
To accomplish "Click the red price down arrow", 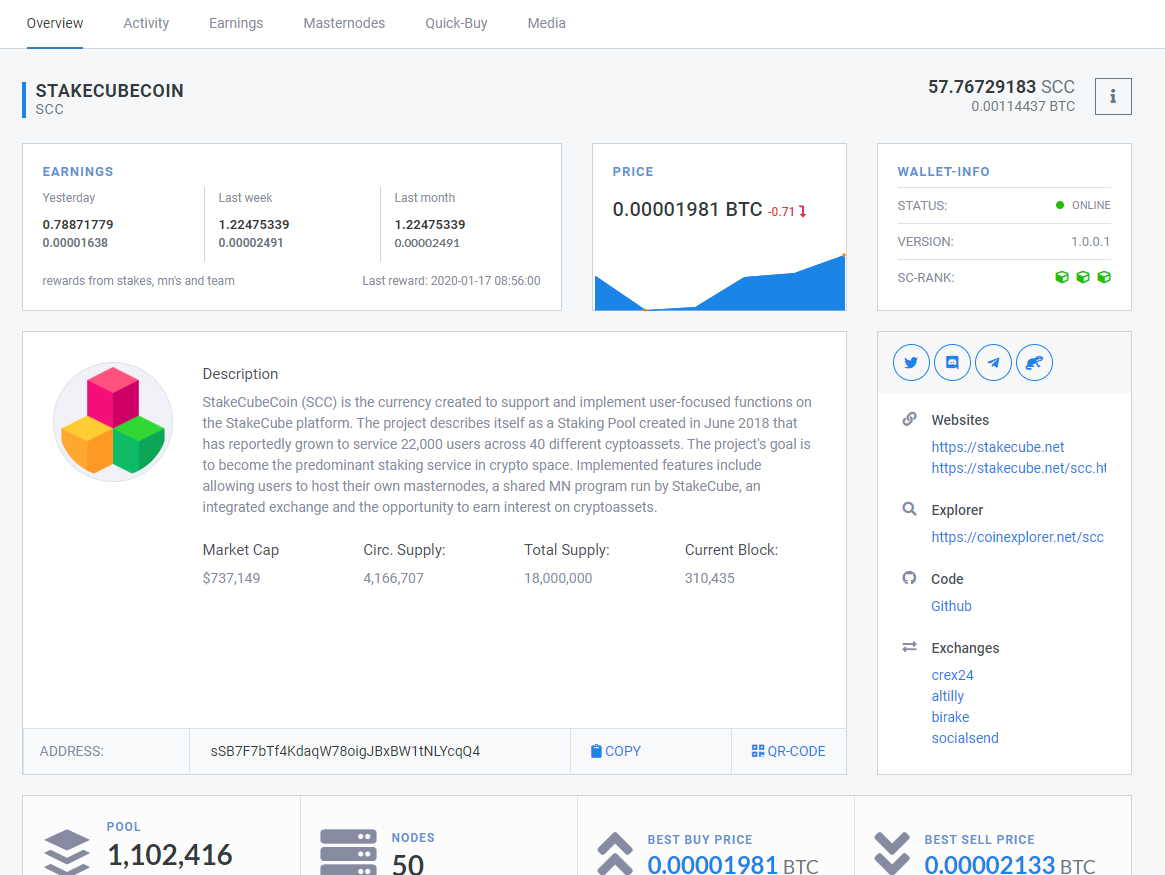I will (x=802, y=212).
